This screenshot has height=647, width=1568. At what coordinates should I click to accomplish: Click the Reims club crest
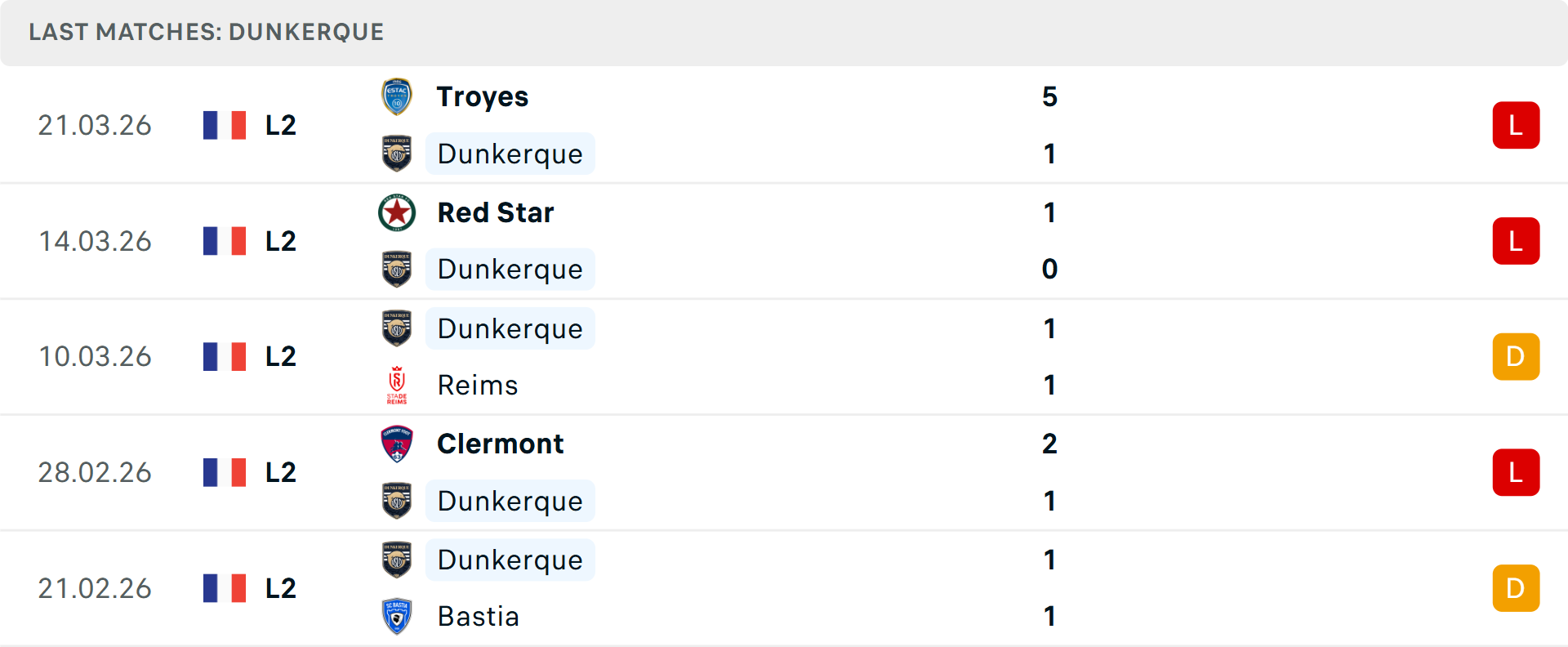397,386
